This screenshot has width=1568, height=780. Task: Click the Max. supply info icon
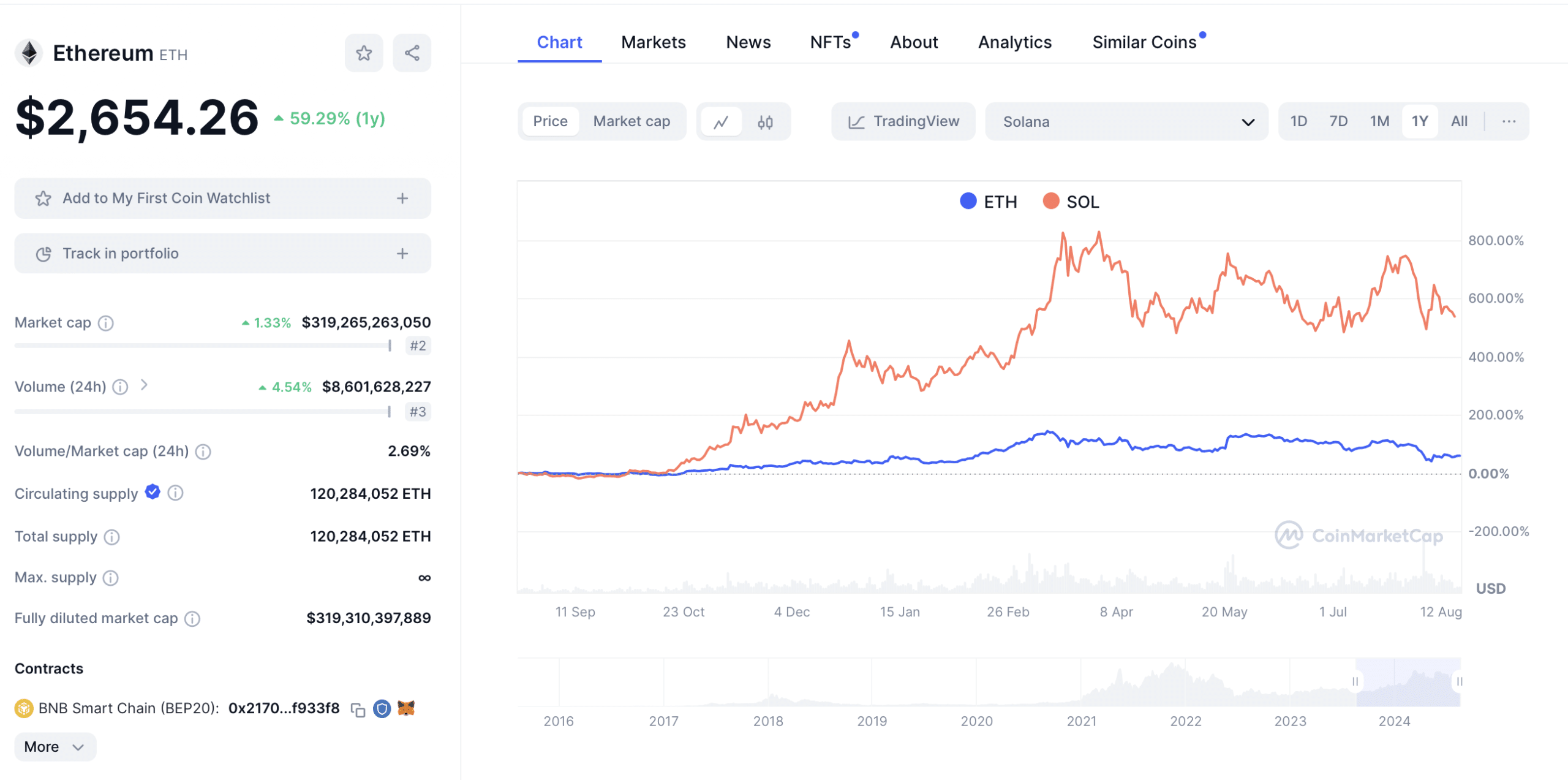(111, 578)
